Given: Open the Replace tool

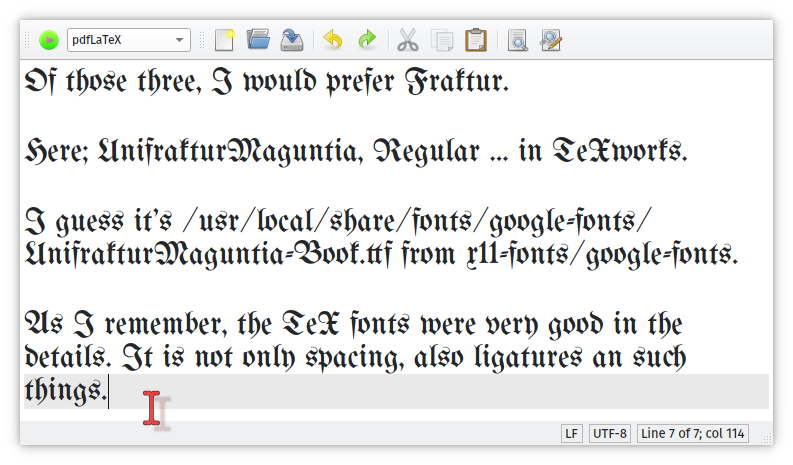Looking at the screenshot, I should pos(550,40).
